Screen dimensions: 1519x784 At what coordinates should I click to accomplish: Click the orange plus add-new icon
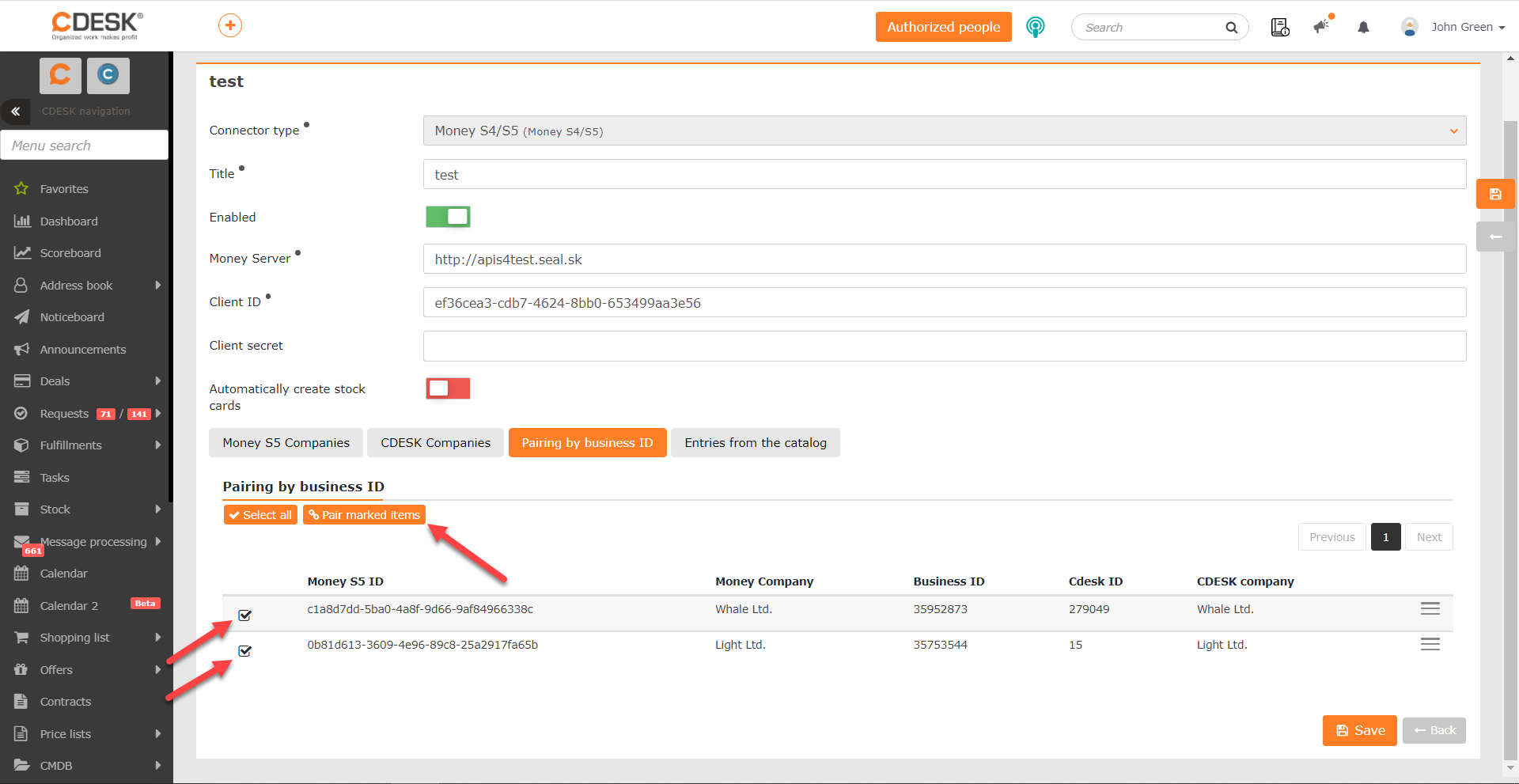click(230, 26)
